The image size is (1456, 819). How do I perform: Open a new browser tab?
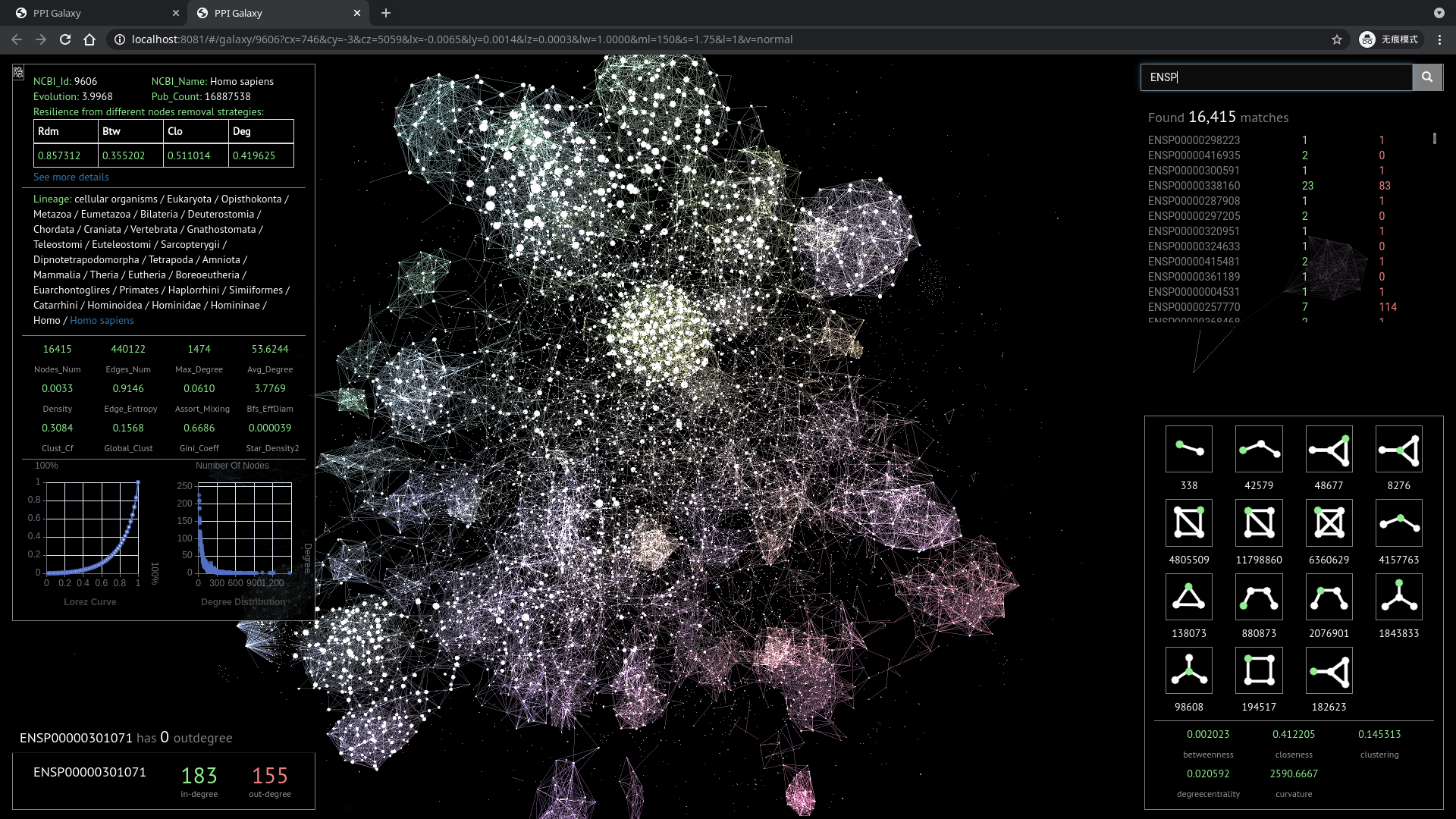click(386, 13)
